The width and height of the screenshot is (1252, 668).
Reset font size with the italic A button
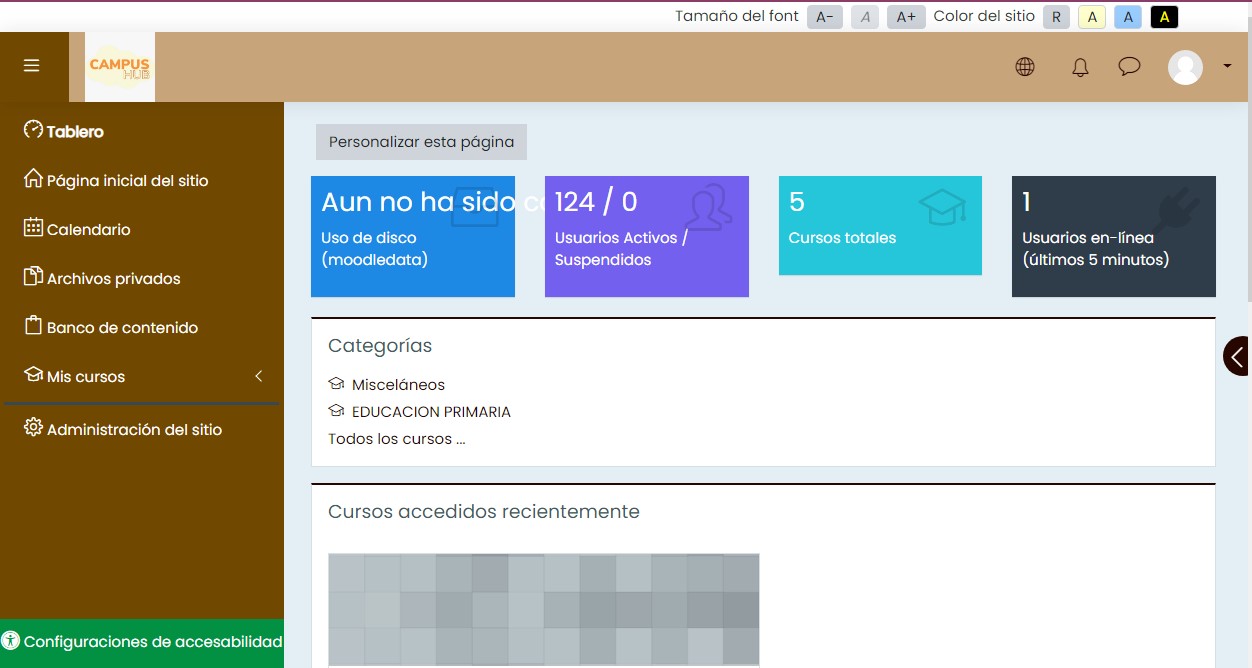click(865, 17)
